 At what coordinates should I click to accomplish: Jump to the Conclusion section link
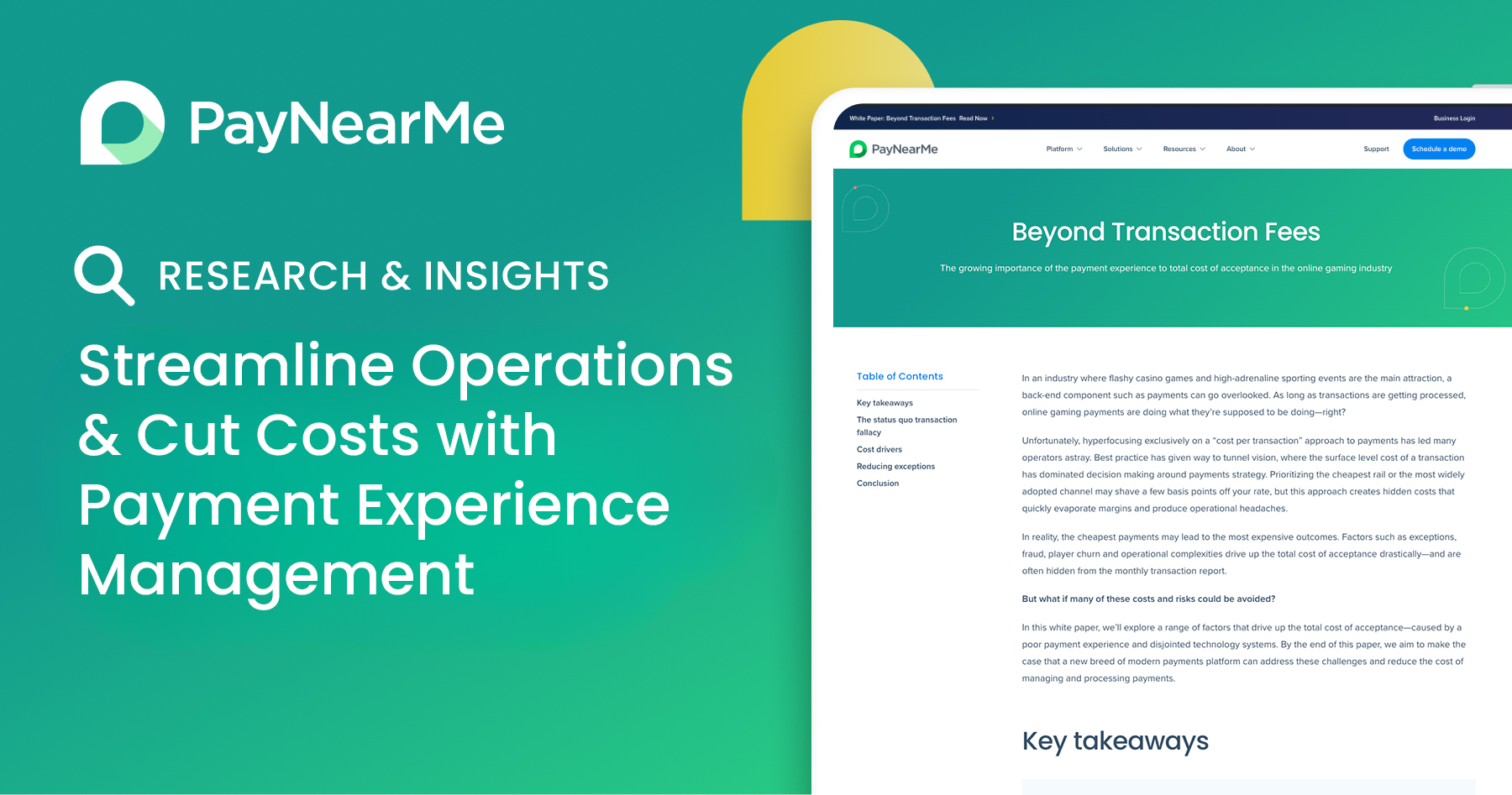(878, 484)
